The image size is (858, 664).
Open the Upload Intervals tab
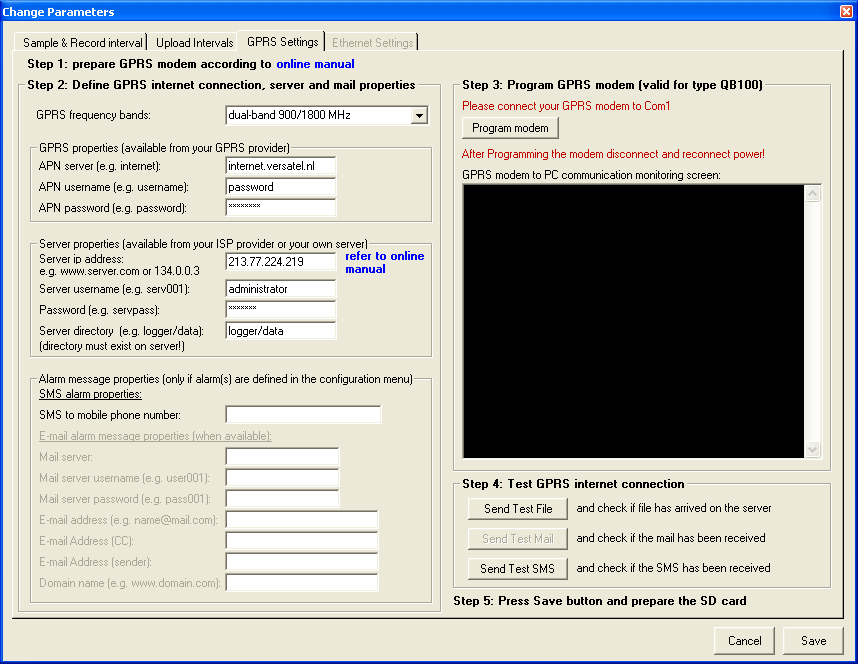(194, 43)
